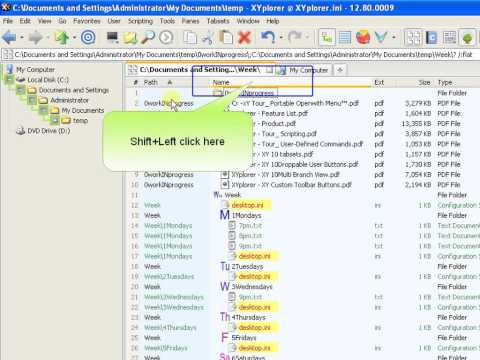The image size is (480, 360).
Task: Click the My Computer monitor toolbar icon
Action: [112, 37]
